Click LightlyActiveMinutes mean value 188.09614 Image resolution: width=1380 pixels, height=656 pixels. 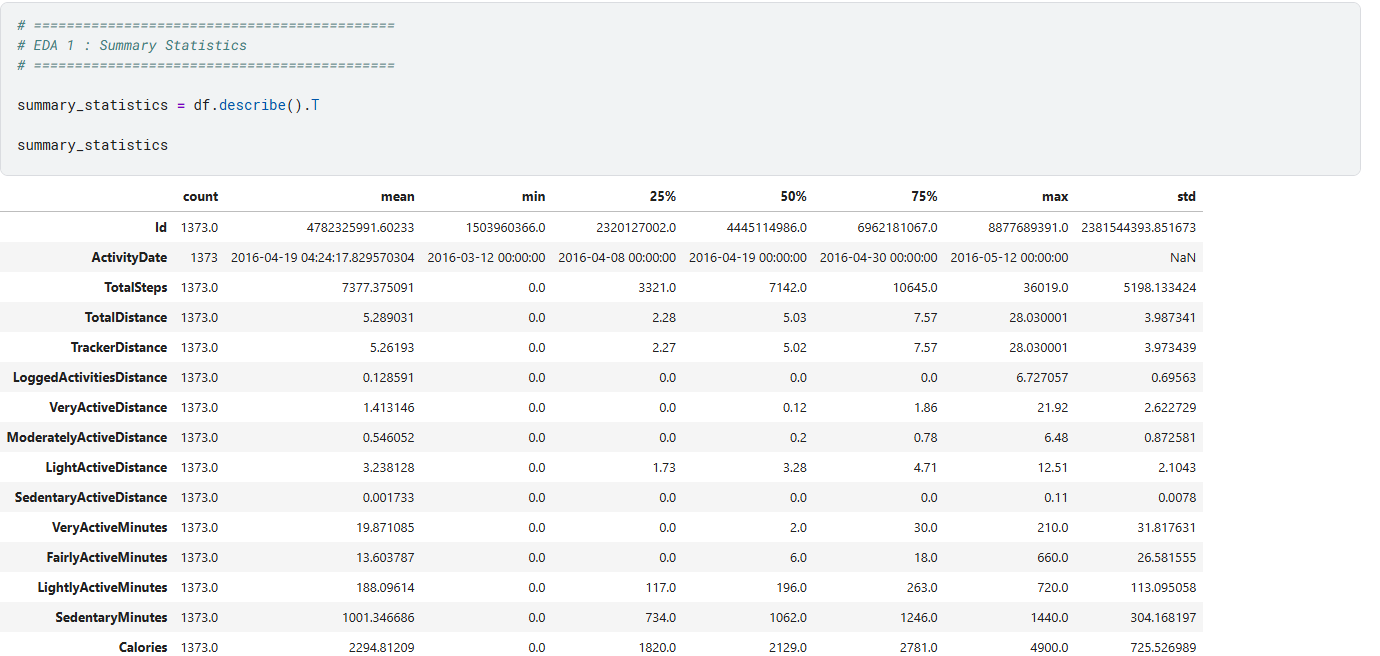[x=383, y=587]
